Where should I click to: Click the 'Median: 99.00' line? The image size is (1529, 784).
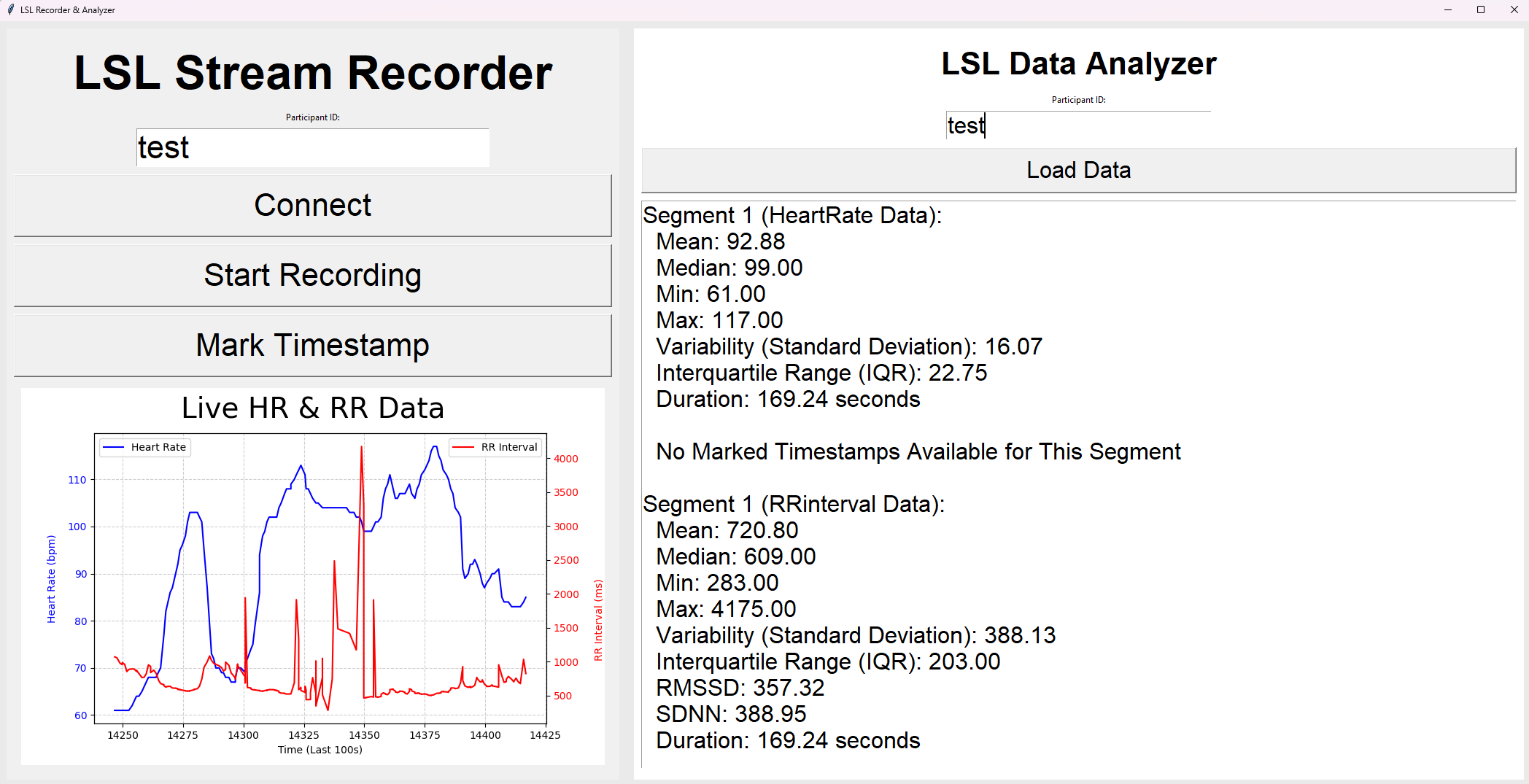click(729, 268)
